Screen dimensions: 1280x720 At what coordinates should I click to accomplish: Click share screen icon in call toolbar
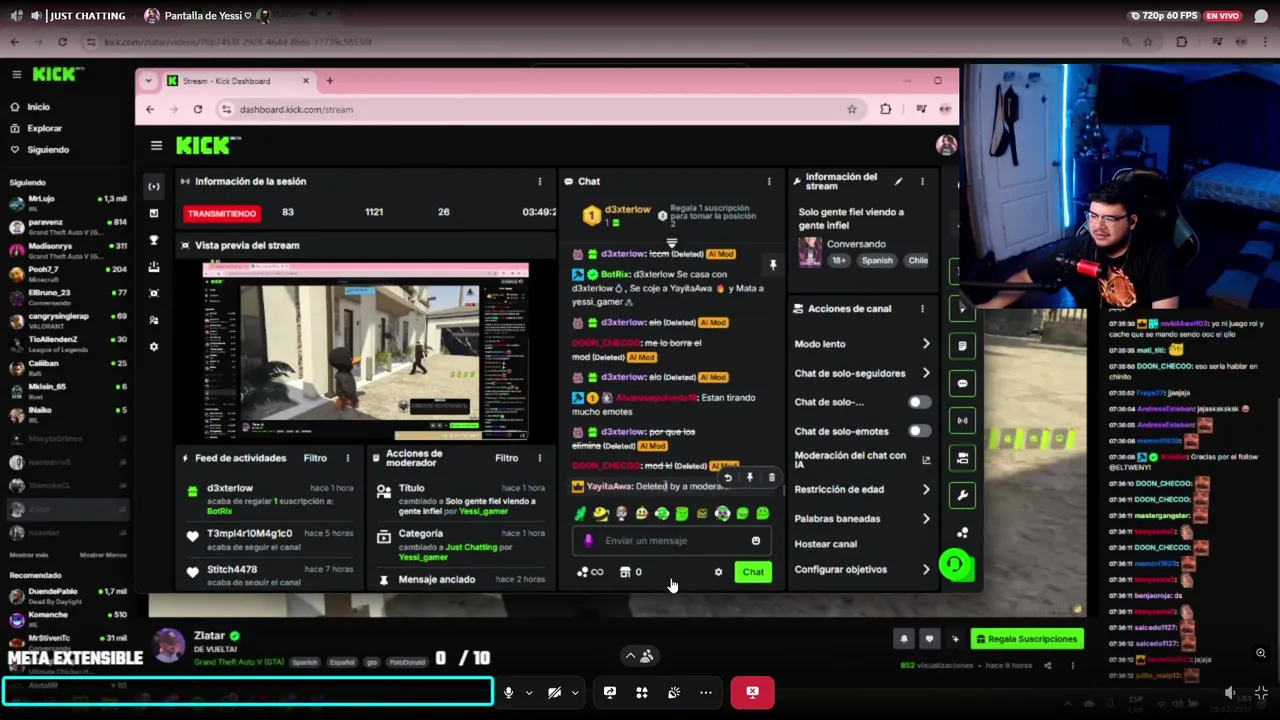click(x=610, y=692)
